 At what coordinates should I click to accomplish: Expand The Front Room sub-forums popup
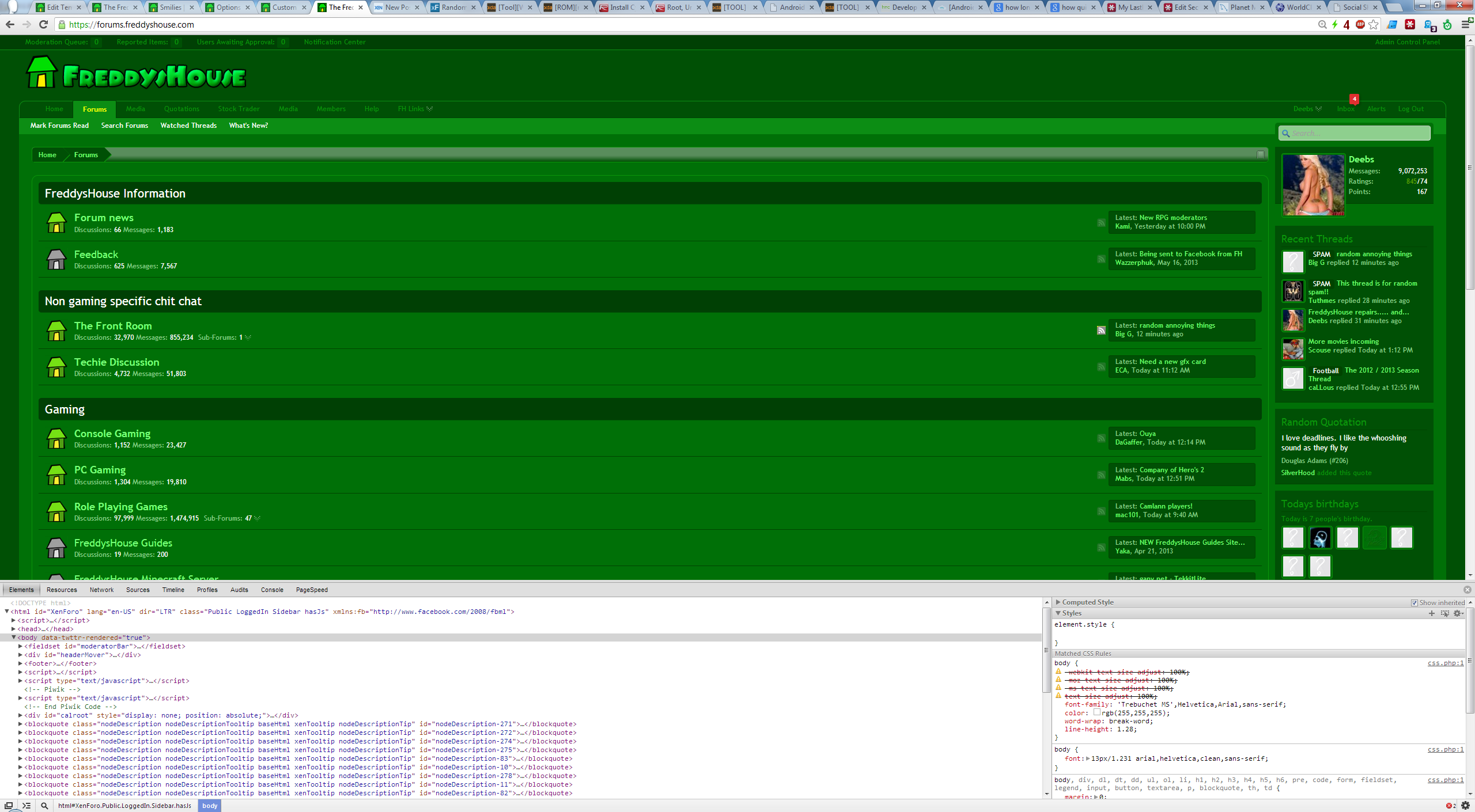click(x=248, y=337)
